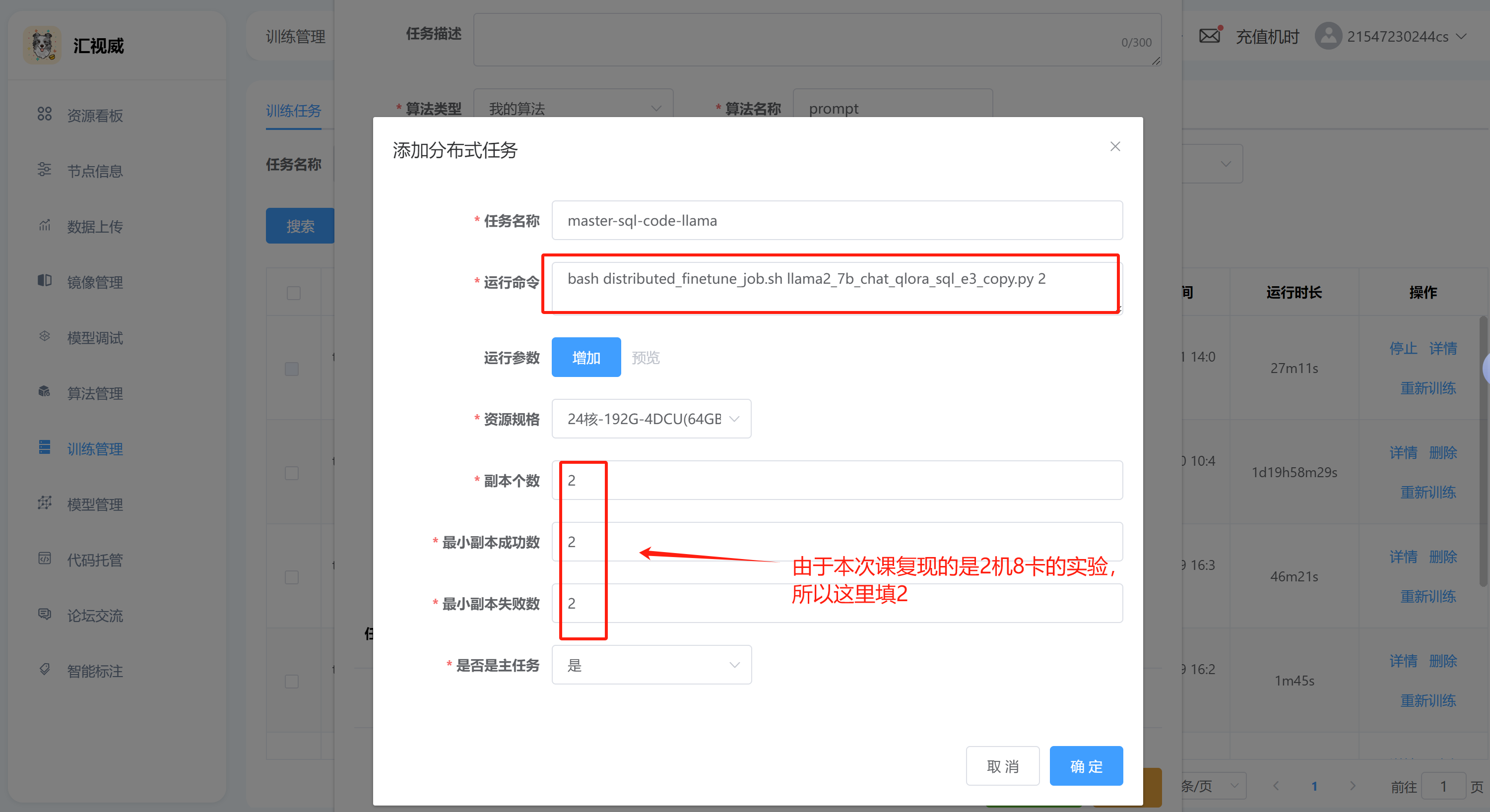The image size is (1490, 812).
Task: Select 智能标注 menu item
Action: (95, 670)
